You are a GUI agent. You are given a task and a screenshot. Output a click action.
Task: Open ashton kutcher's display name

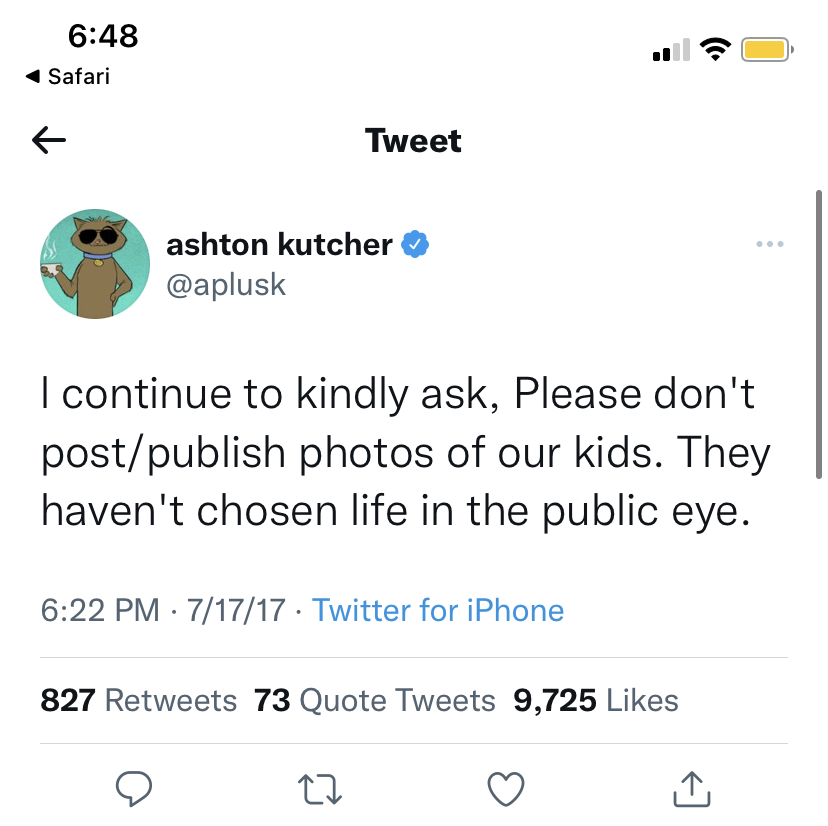coord(279,245)
